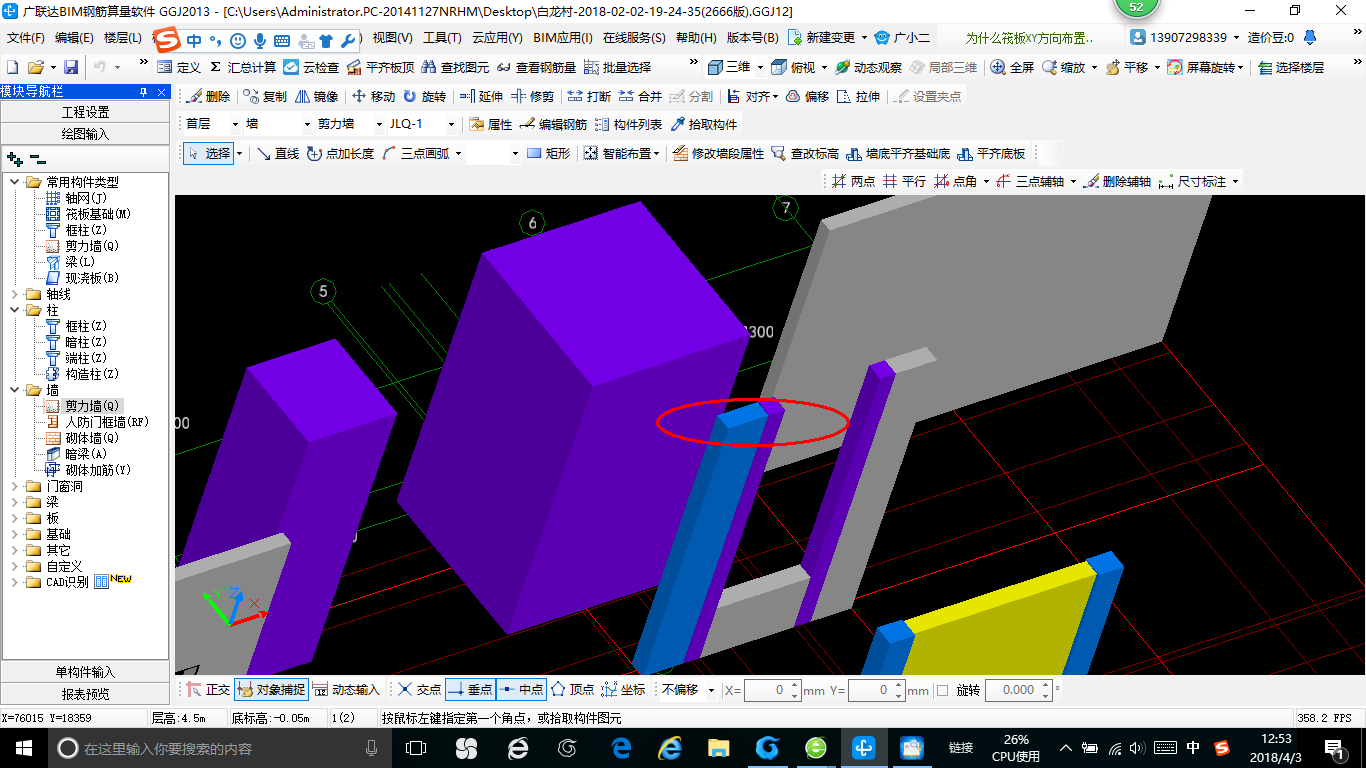Open the 帮助(H) menu
This screenshot has height=768, width=1366.
[696, 38]
